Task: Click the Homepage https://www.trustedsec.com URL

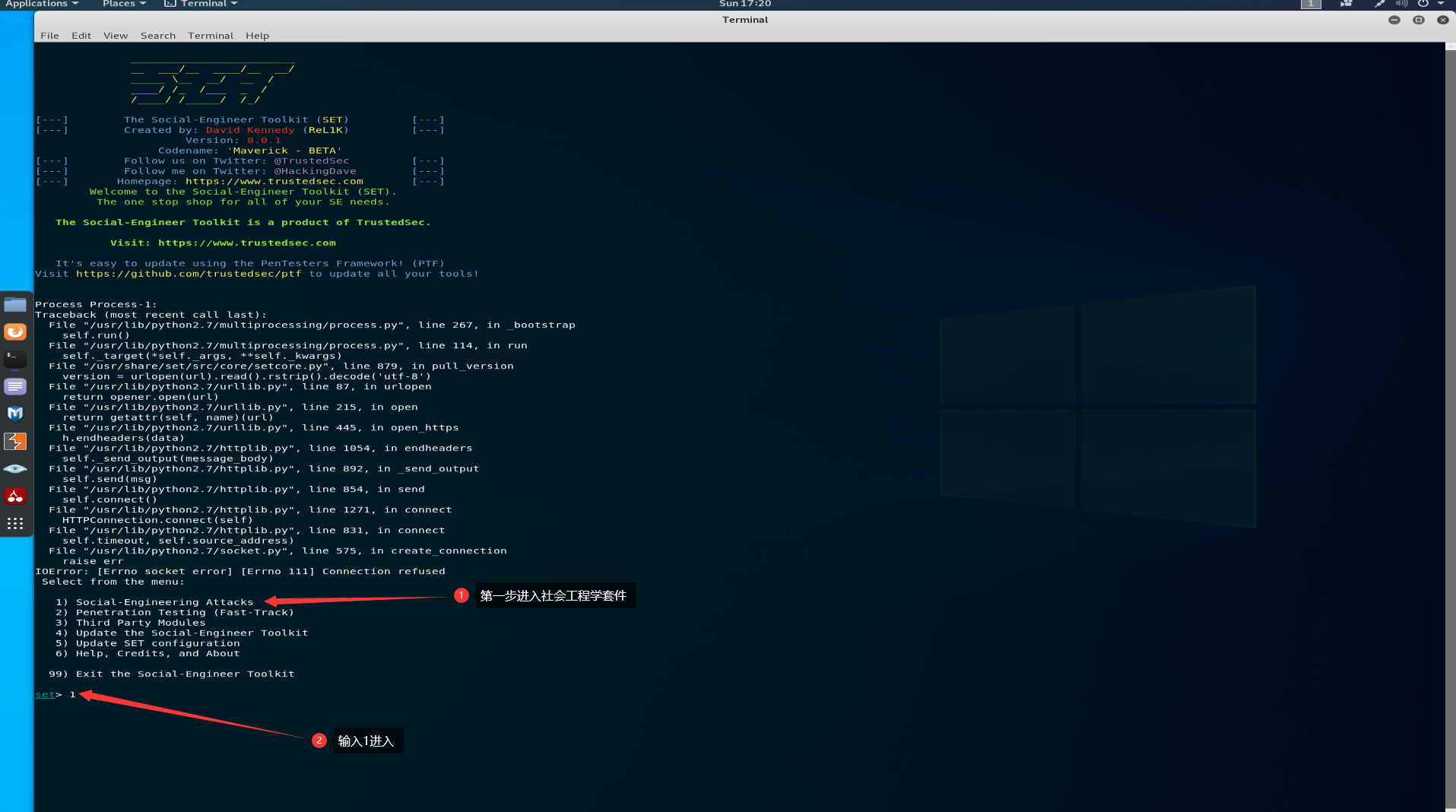Action: tap(274, 182)
